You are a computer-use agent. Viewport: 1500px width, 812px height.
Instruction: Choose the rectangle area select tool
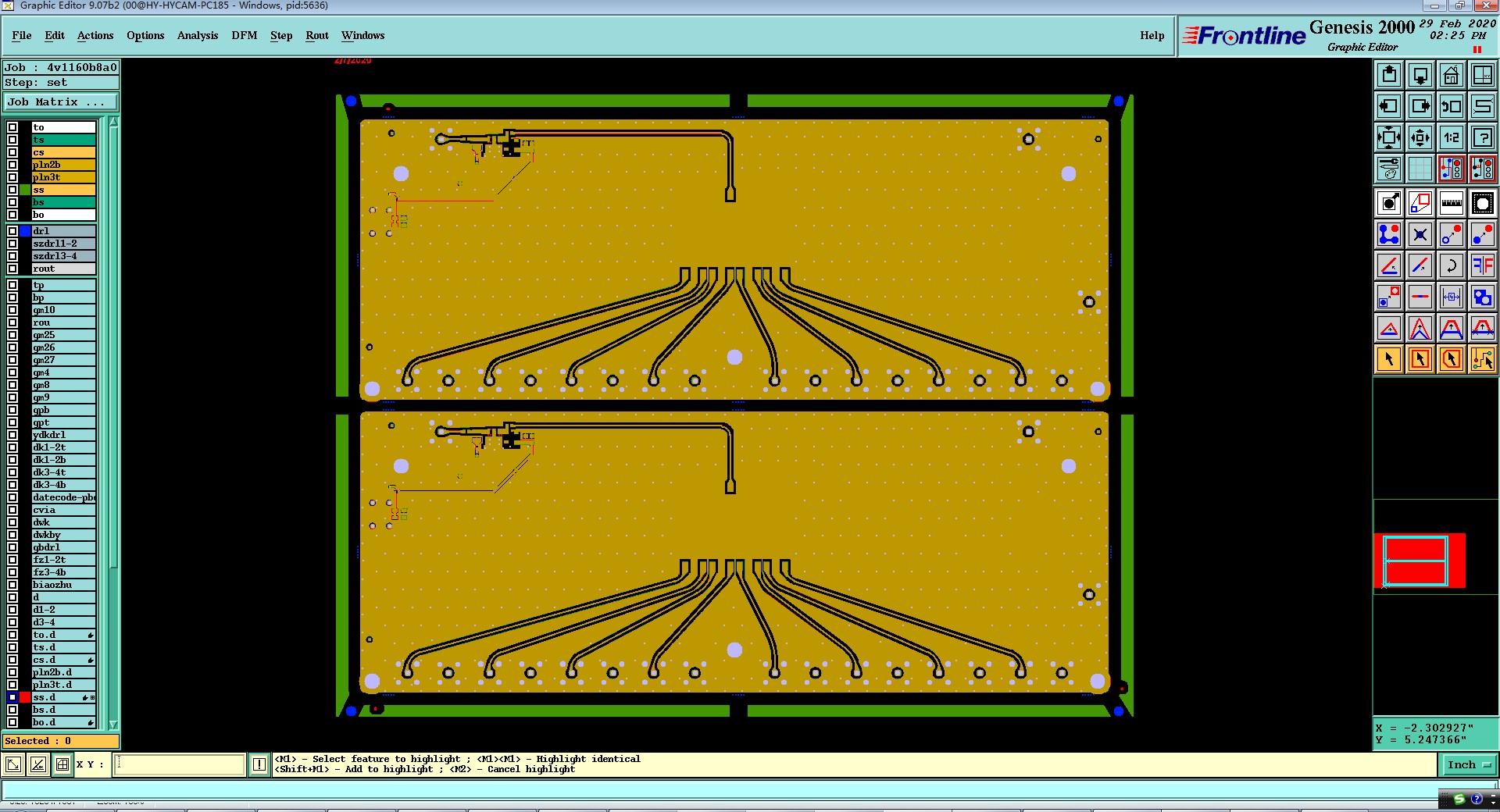[1420, 359]
